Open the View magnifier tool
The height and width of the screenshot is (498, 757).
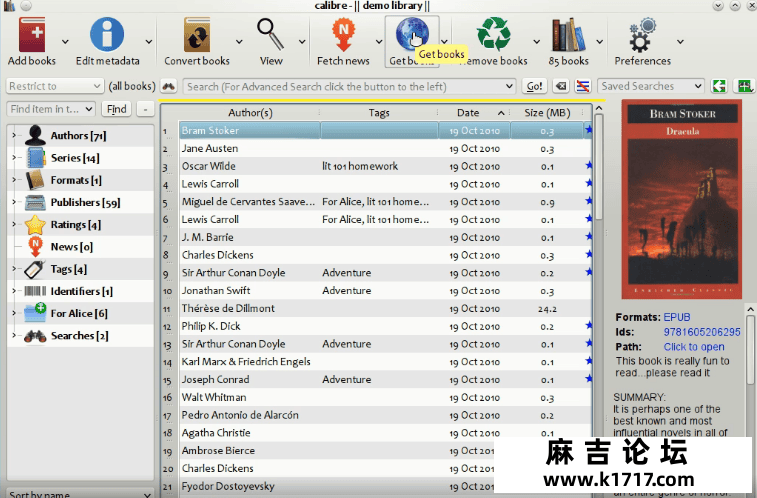270,35
